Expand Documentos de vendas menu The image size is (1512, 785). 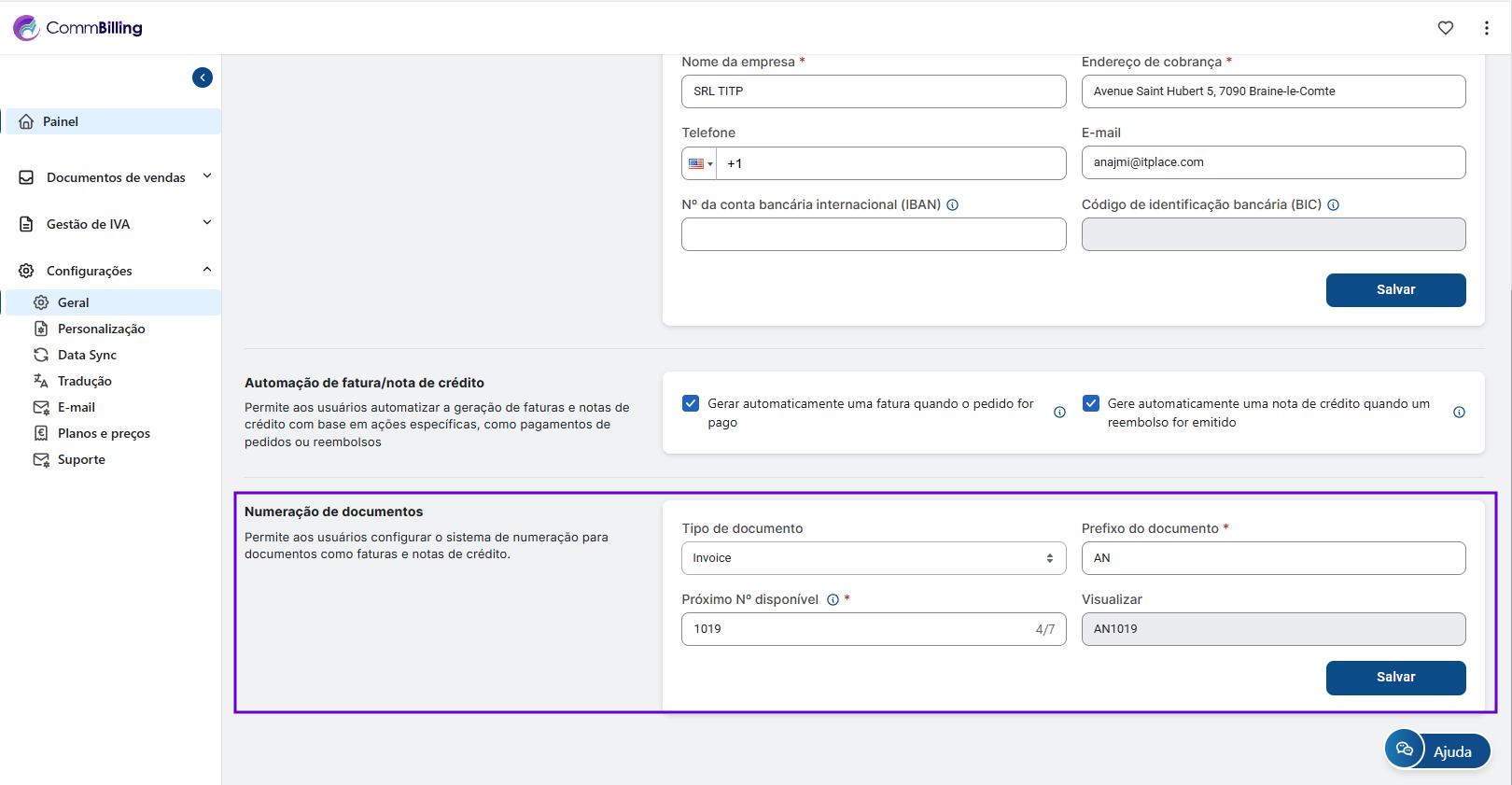(x=116, y=177)
